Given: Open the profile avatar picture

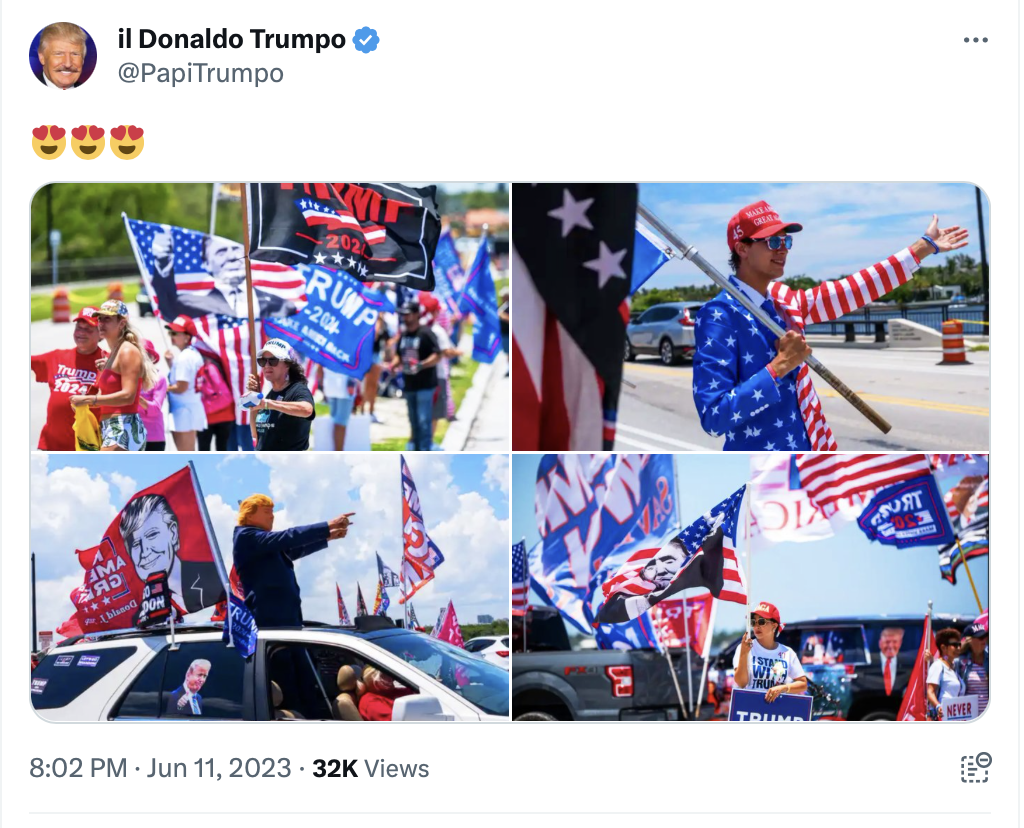Looking at the screenshot, I should coord(63,56).
